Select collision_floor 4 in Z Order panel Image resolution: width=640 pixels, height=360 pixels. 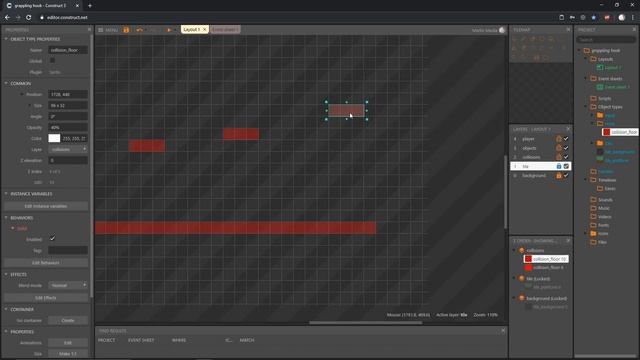[544, 268]
